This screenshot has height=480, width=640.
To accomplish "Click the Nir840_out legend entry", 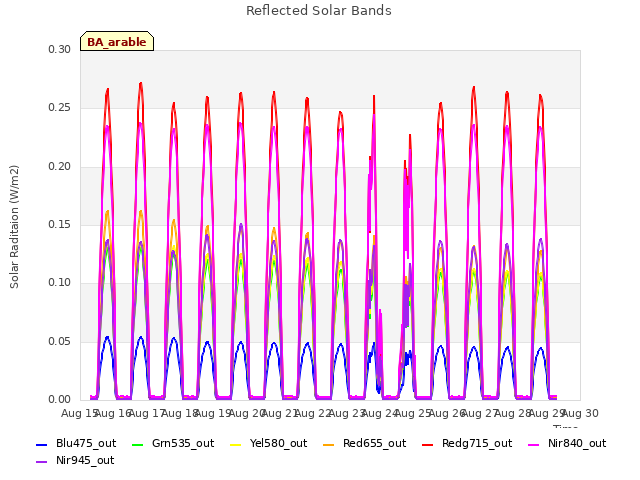I will click(x=567, y=443).
